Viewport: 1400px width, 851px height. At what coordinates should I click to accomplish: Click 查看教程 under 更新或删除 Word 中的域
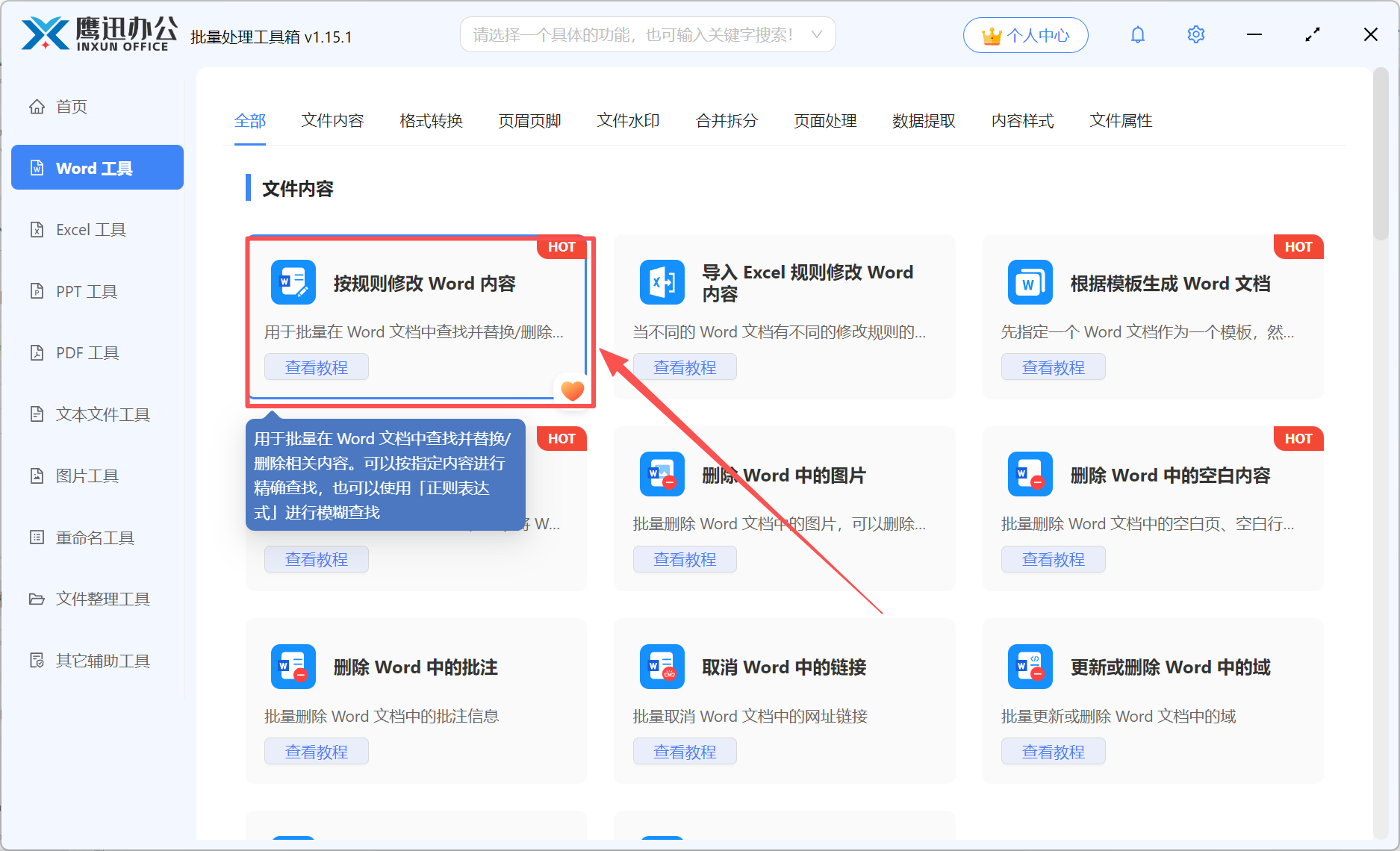1053,752
